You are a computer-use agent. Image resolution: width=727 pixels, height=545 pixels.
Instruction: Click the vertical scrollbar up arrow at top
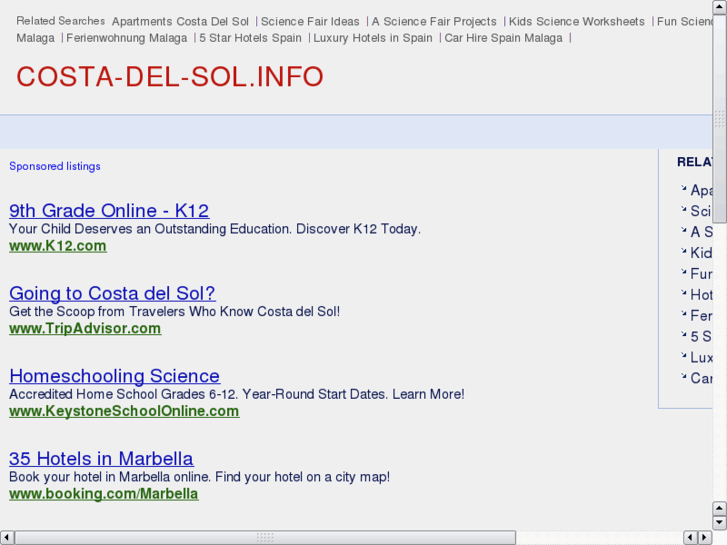point(719,6)
